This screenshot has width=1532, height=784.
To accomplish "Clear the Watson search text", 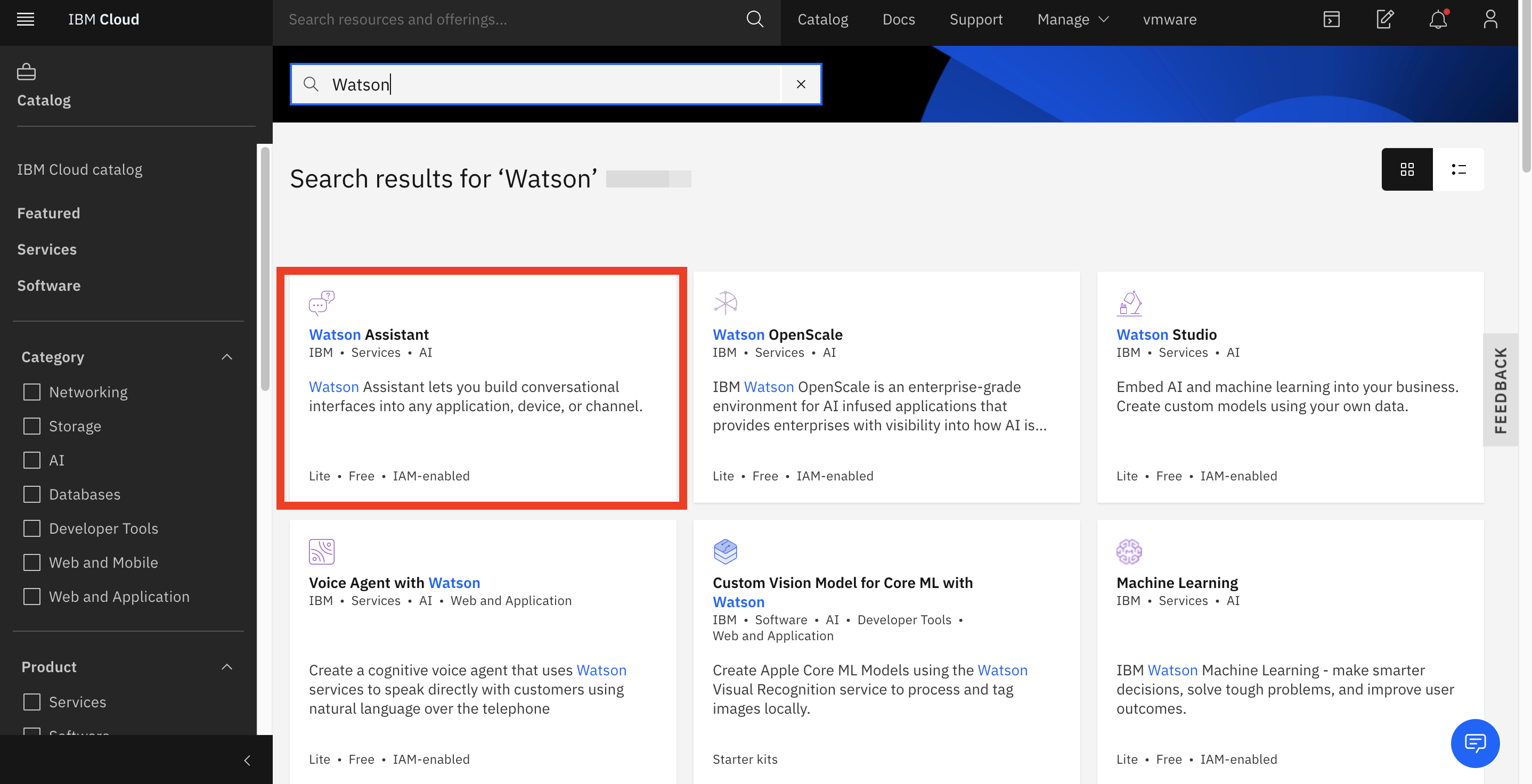I will click(801, 85).
